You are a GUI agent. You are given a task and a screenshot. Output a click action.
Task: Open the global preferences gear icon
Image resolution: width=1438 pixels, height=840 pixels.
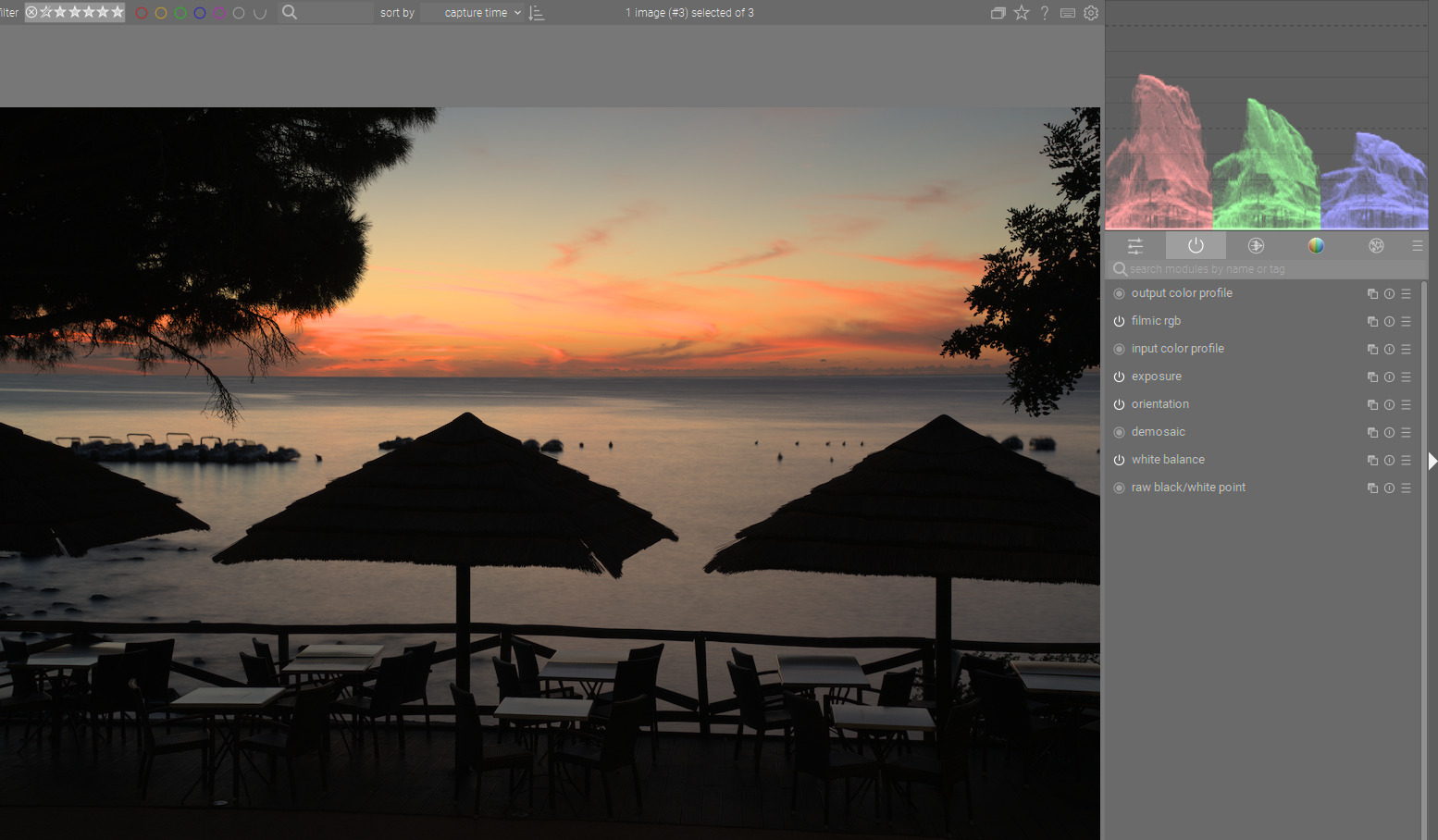tap(1091, 13)
